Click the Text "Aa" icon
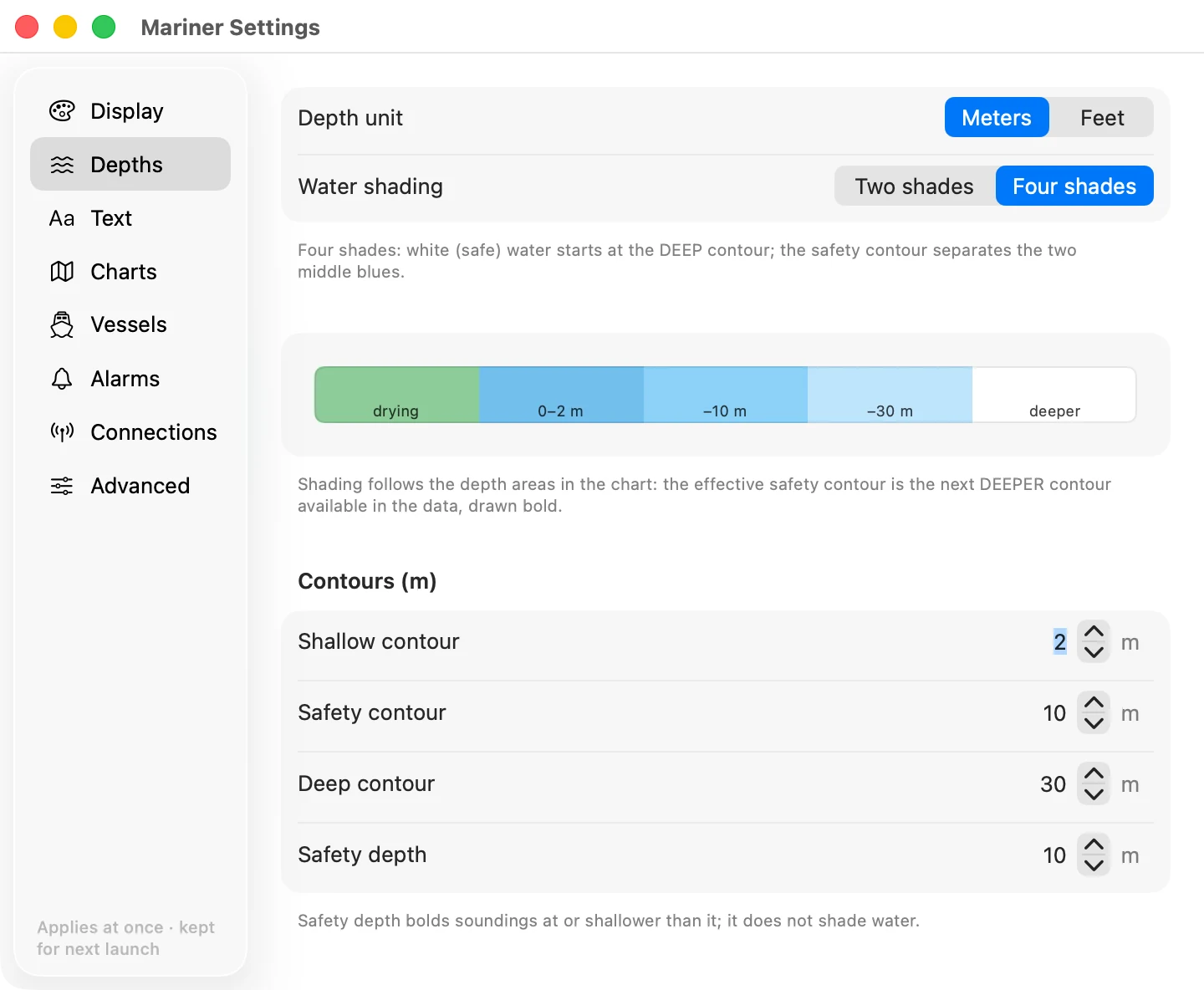Viewport: 1204px width, 990px height. click(62, 218)
